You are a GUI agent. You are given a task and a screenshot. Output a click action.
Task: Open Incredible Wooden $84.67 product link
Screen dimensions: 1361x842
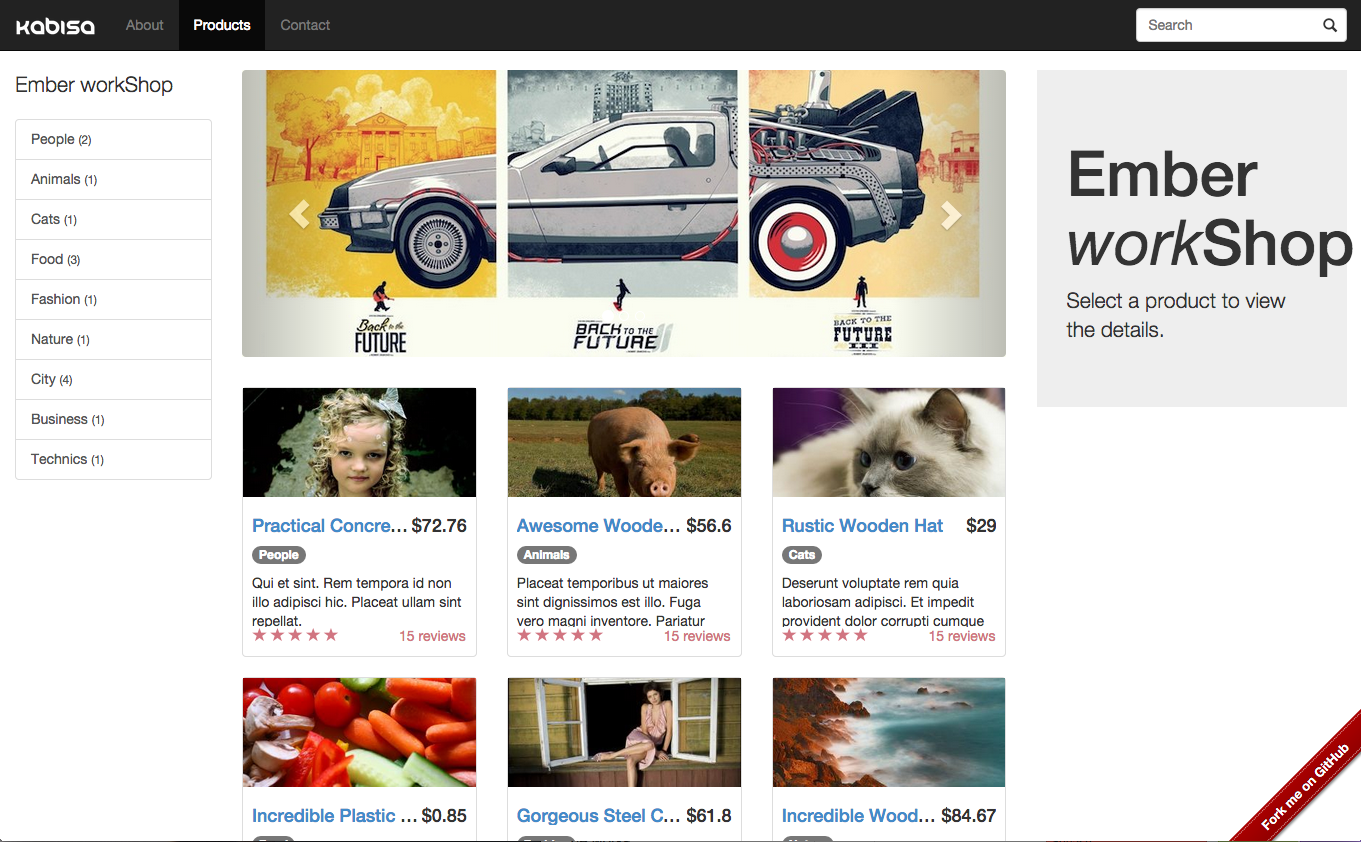click(859, 816)
